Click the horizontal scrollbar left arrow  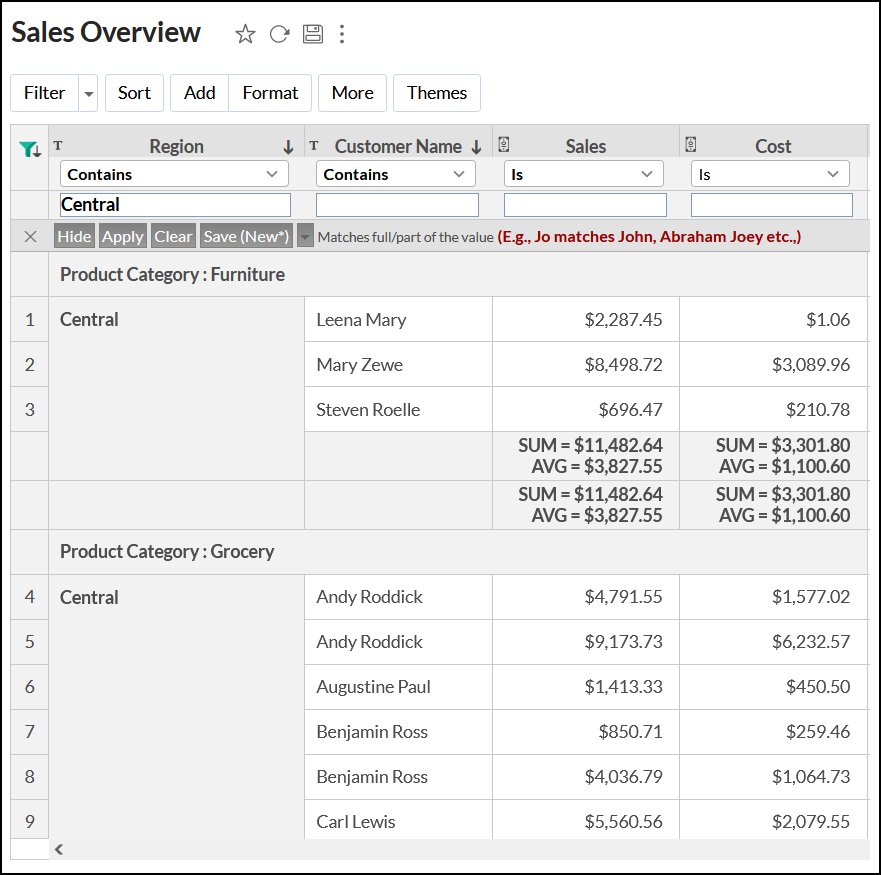59,849
